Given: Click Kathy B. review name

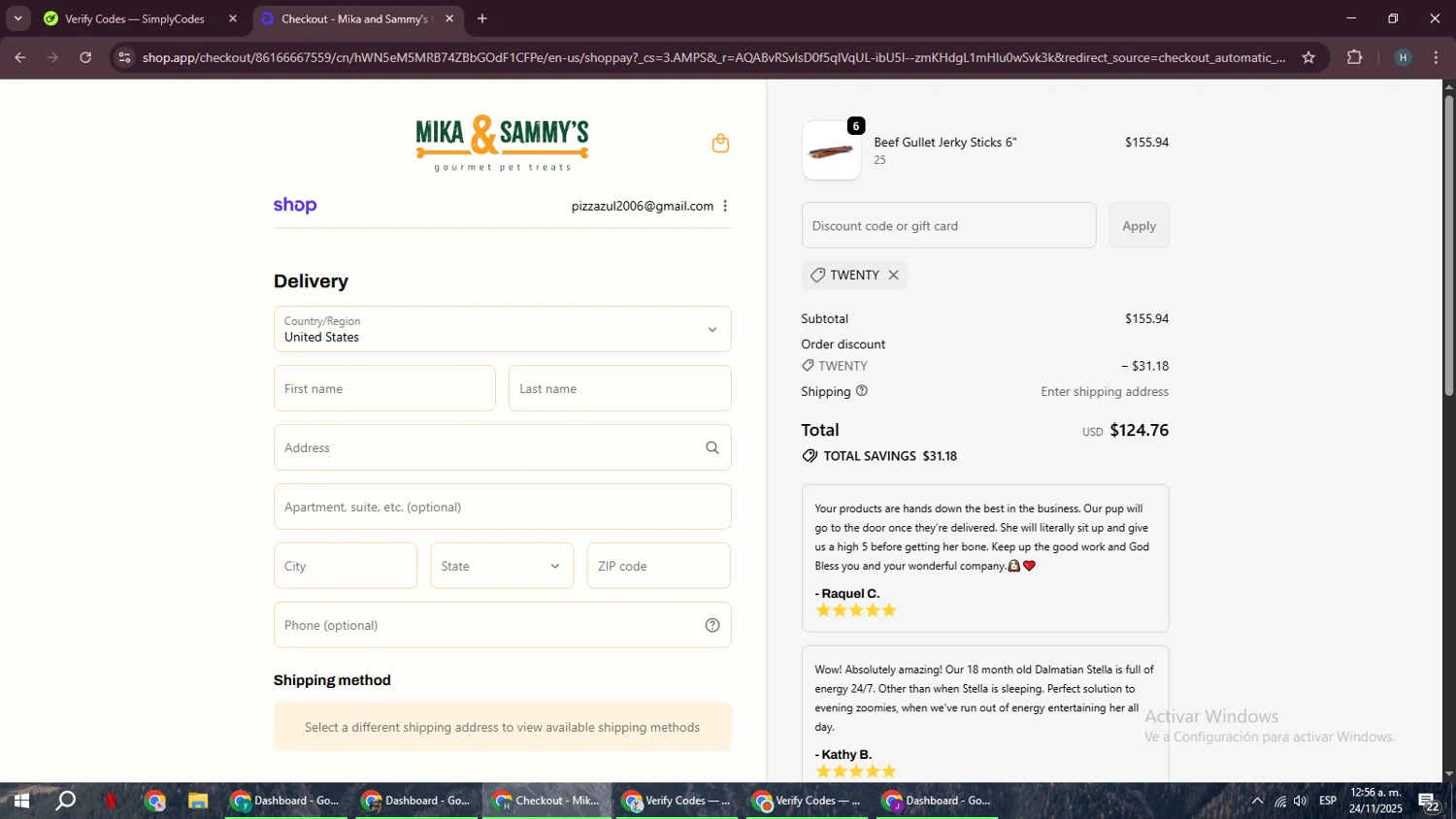Looking at the screenshot, I should pyautogui.click(x=844, y=754).
